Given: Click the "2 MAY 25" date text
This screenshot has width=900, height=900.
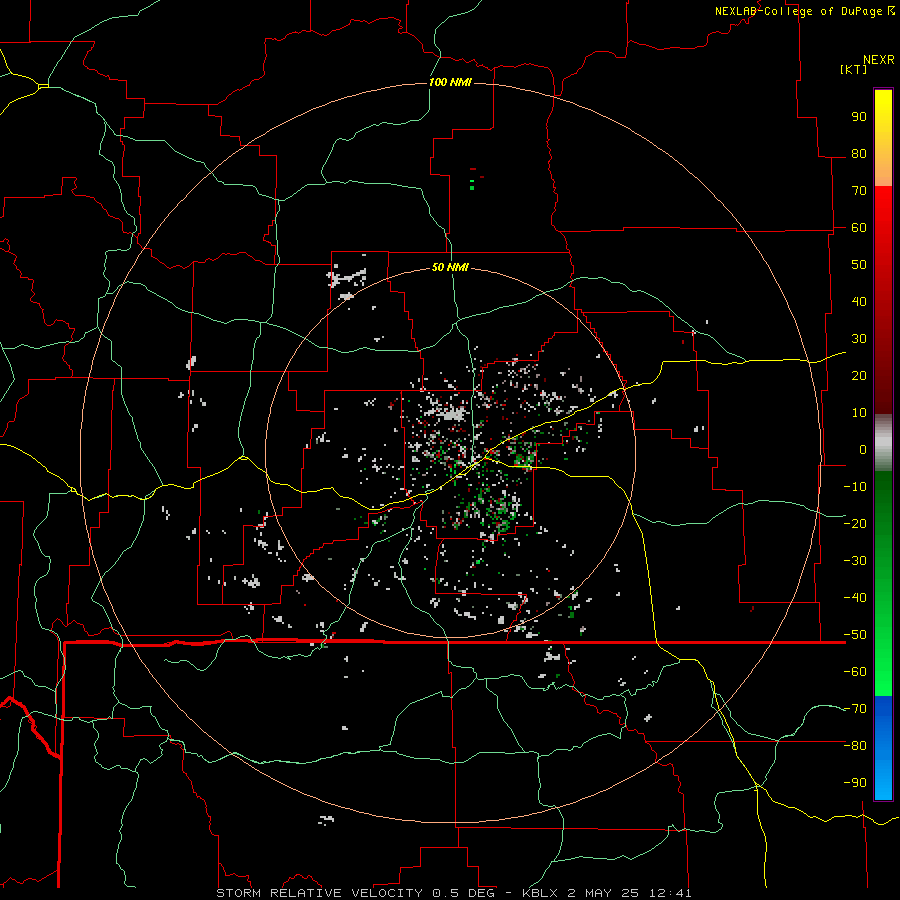Looking at the screenshot, I should [603, 893].
